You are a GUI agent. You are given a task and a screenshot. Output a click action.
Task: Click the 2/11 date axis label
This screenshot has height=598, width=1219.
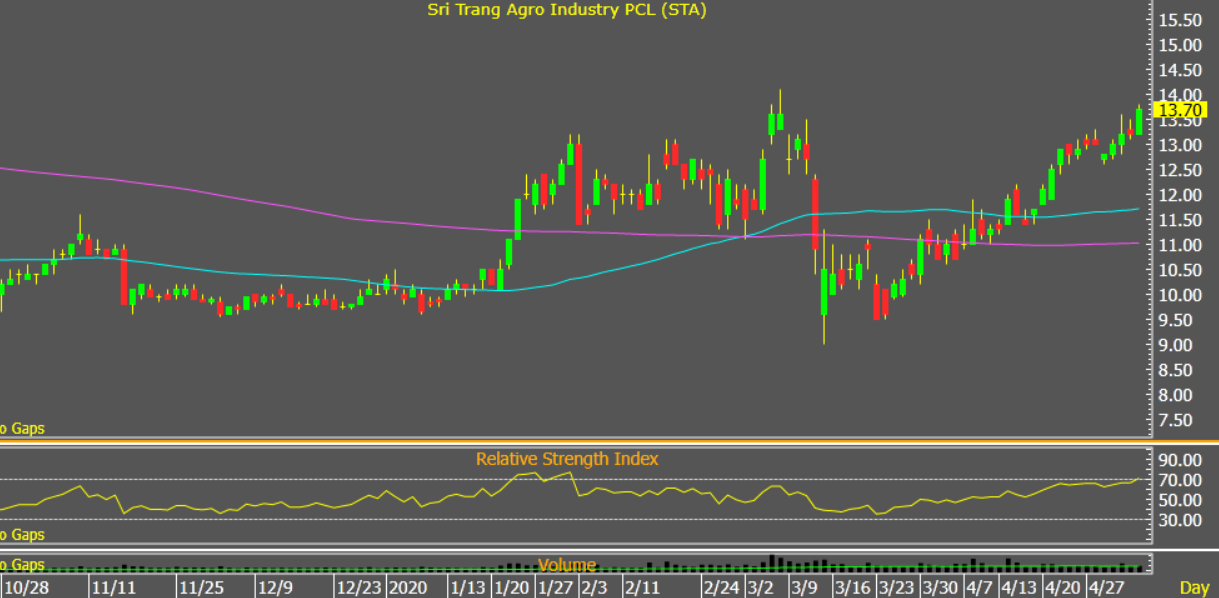(644, 587)
